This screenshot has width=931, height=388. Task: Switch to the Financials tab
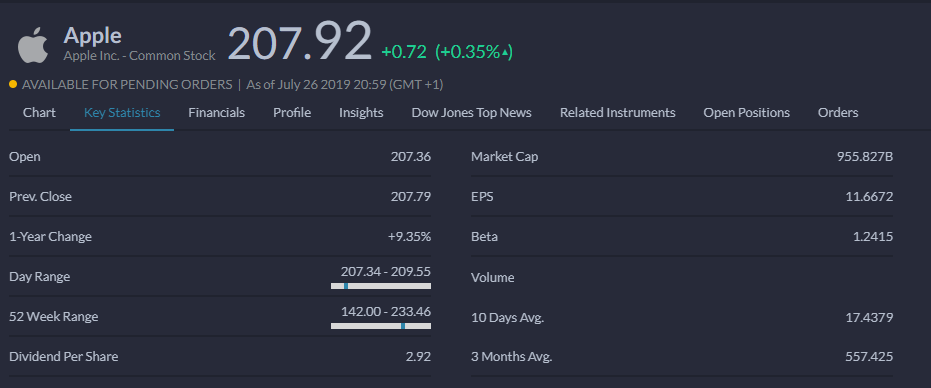pyautogui.click(x=217, y=112)
